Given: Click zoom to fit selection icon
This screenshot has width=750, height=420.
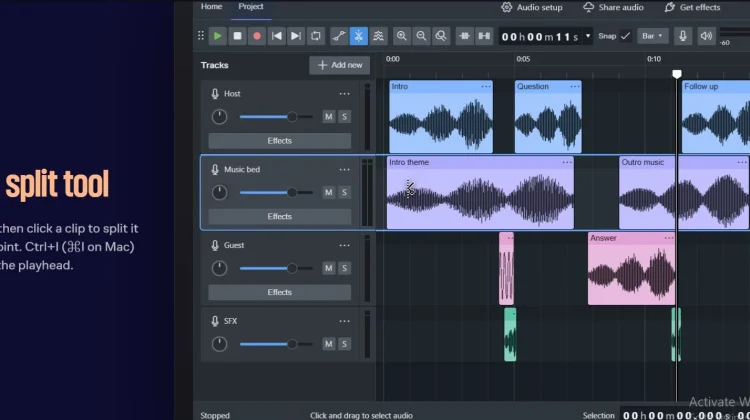Looking at the screenshot, I should pyautogui.click(x=441, y=36).
